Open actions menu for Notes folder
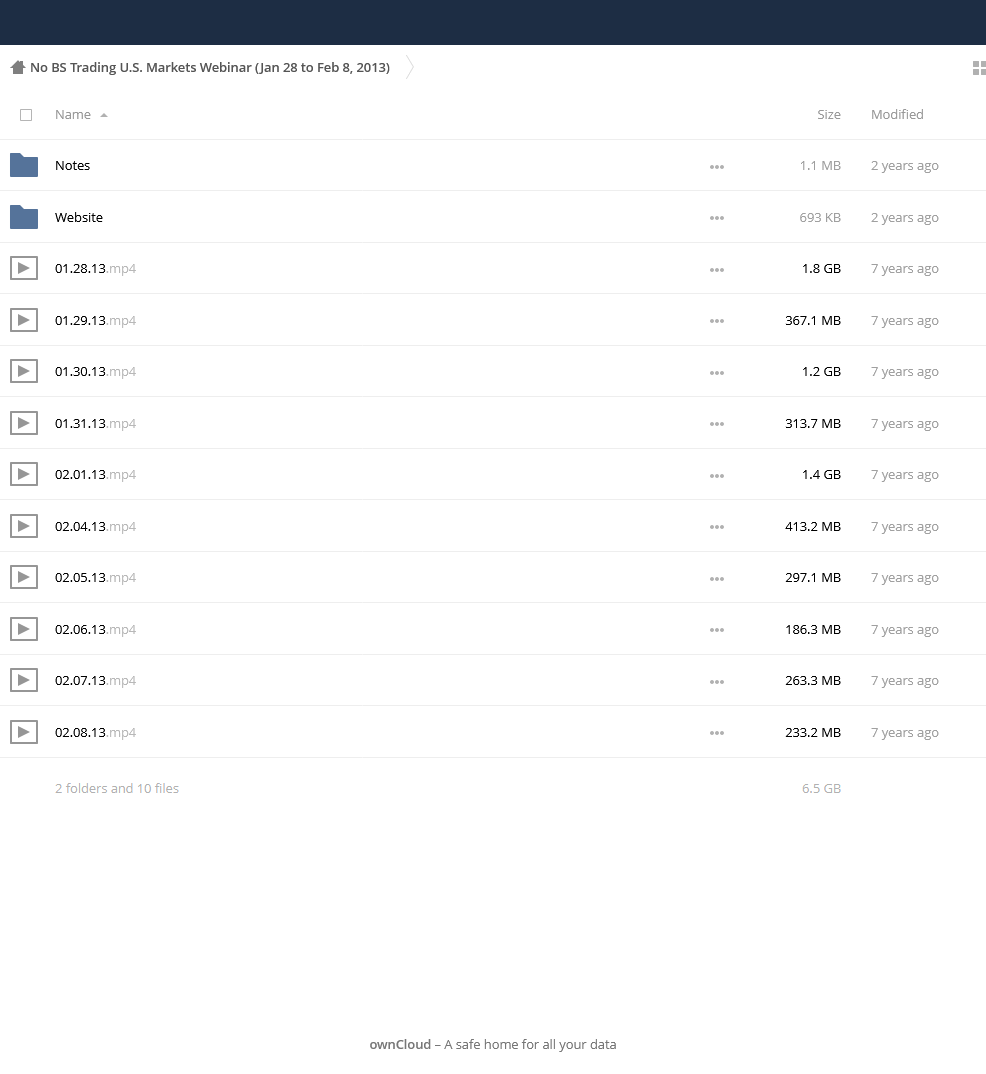 [x=717, y=166]
